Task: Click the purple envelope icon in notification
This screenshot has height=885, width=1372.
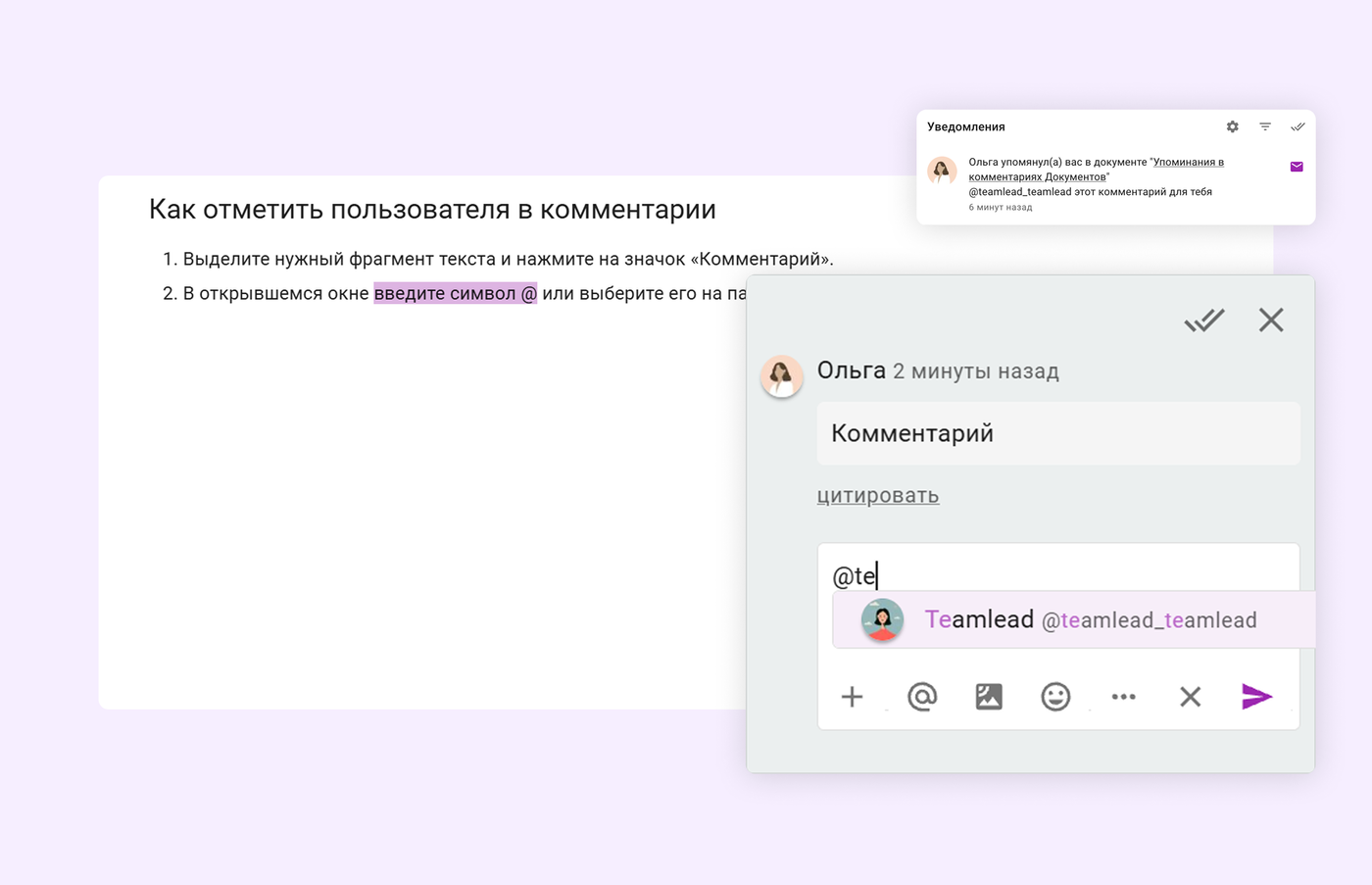Action: [1297, 167]
